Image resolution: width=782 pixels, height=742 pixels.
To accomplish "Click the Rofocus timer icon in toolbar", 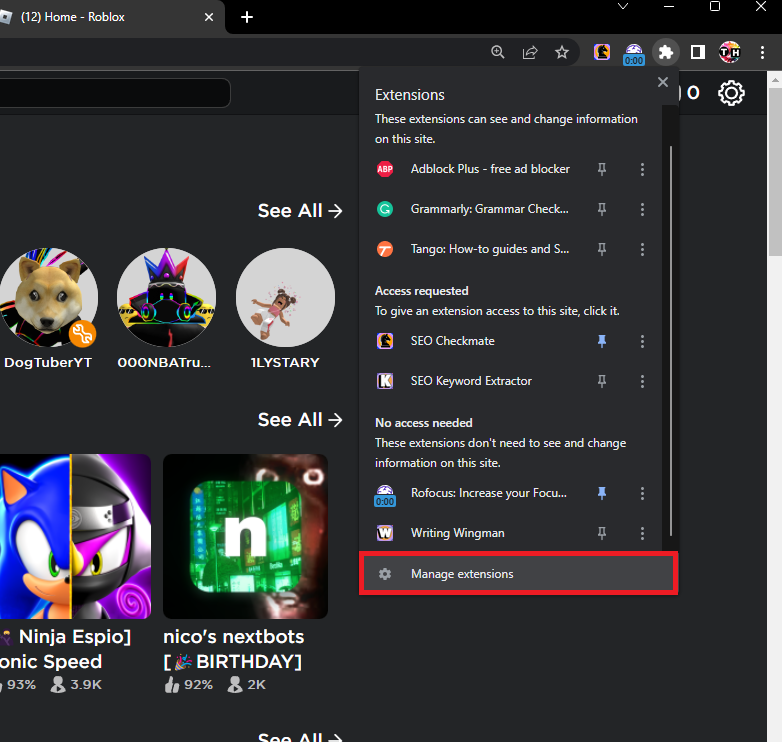I will (633, 53).
